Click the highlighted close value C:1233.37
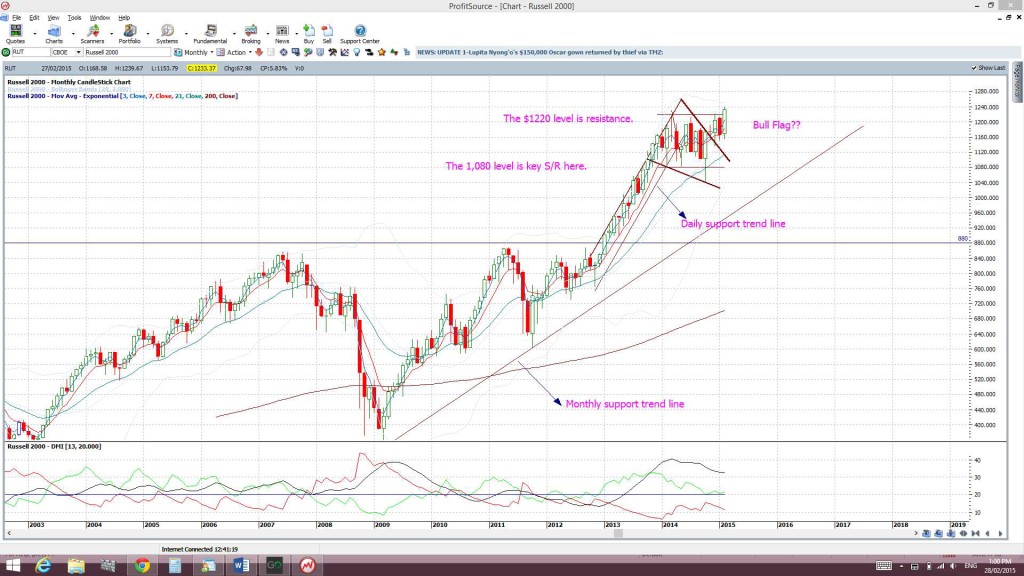This screenshot has width=1024, height=576. click(201, 68)
